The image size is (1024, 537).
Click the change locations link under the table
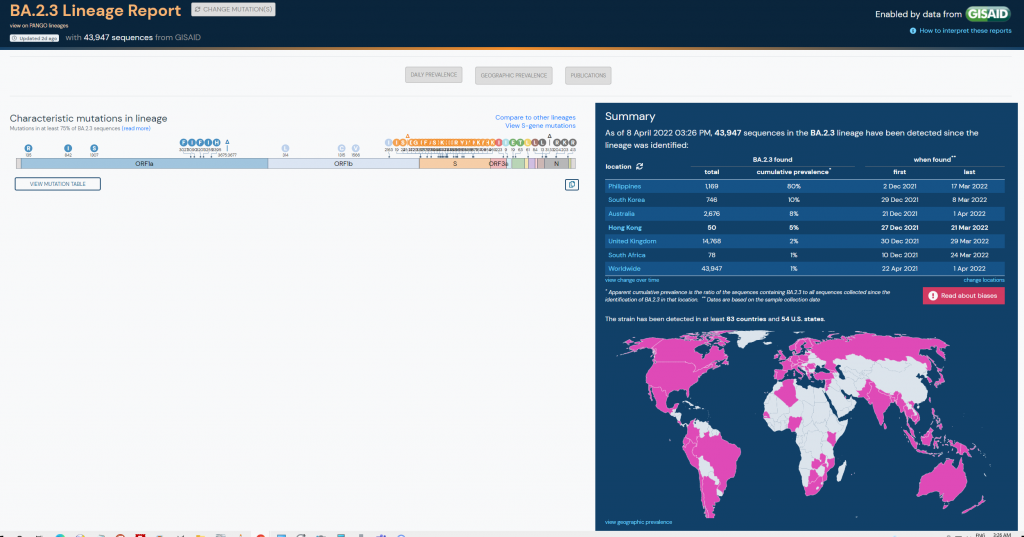click(x=983, y=280)
